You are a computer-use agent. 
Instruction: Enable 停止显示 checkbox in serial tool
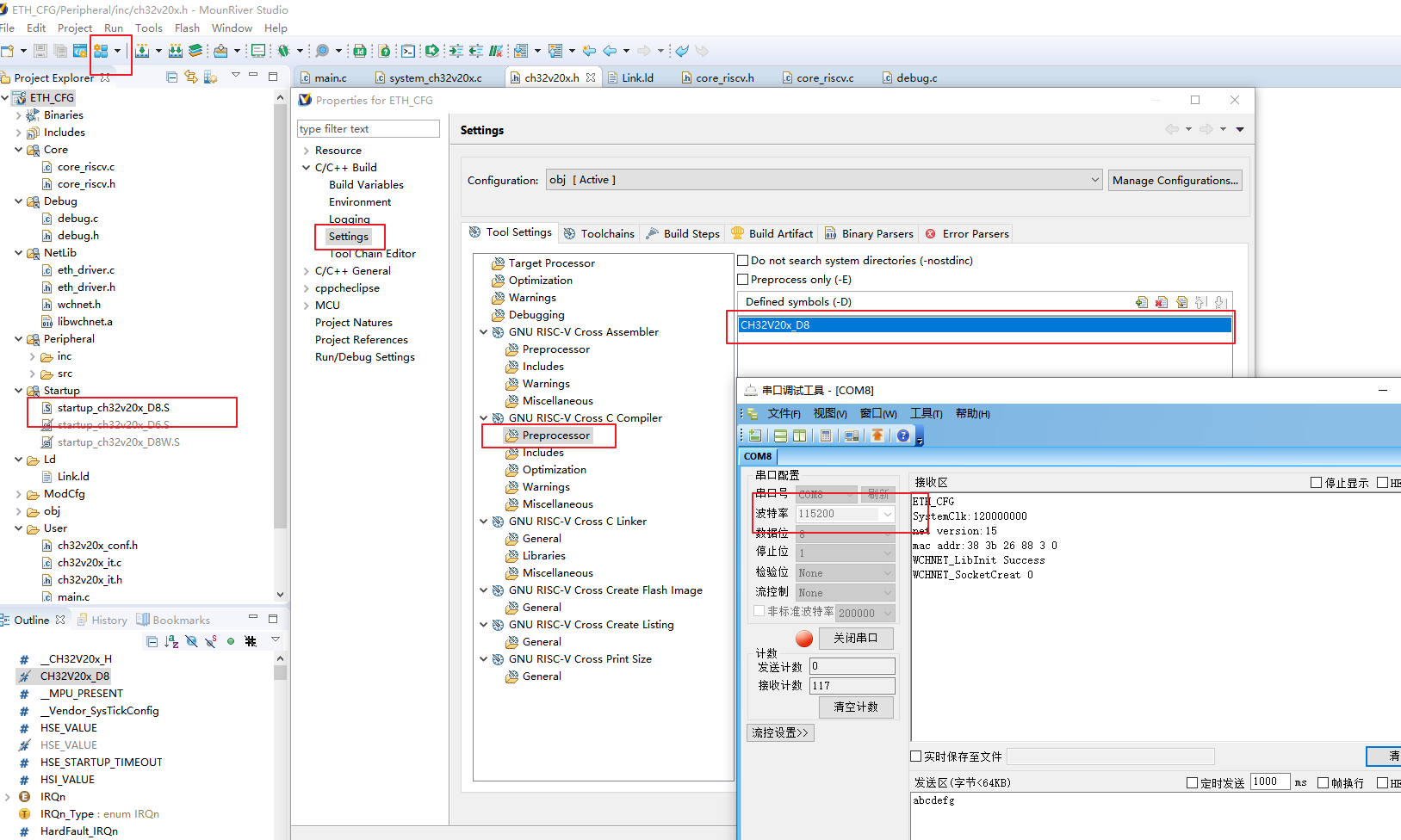click(x=1316, y=483)
